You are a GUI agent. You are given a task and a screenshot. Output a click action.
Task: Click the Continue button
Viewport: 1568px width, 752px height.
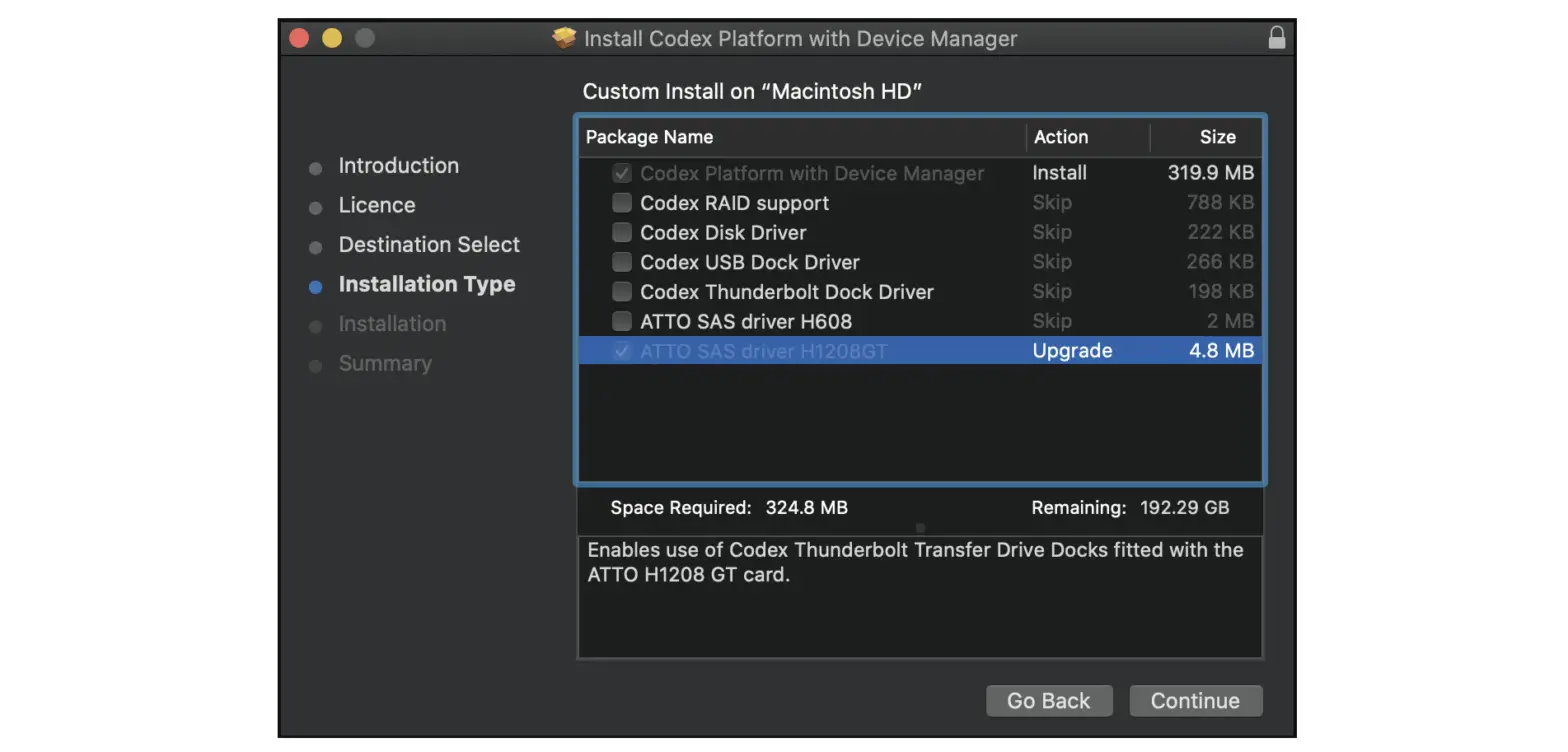pos(1195,700)
